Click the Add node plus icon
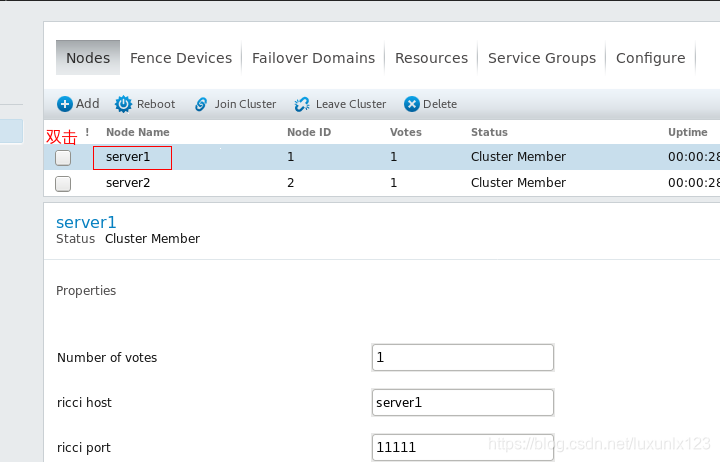Viewport: 720px width, 462px height. point(65,104)
